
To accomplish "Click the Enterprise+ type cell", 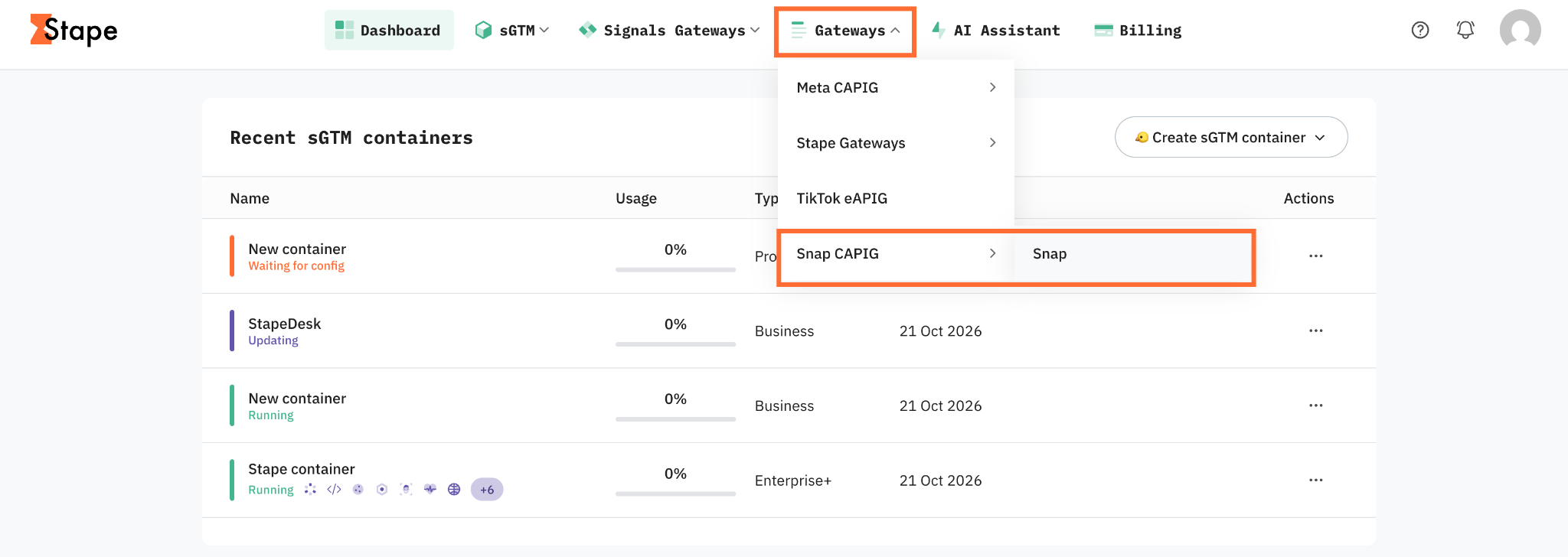I will point(793,480).
